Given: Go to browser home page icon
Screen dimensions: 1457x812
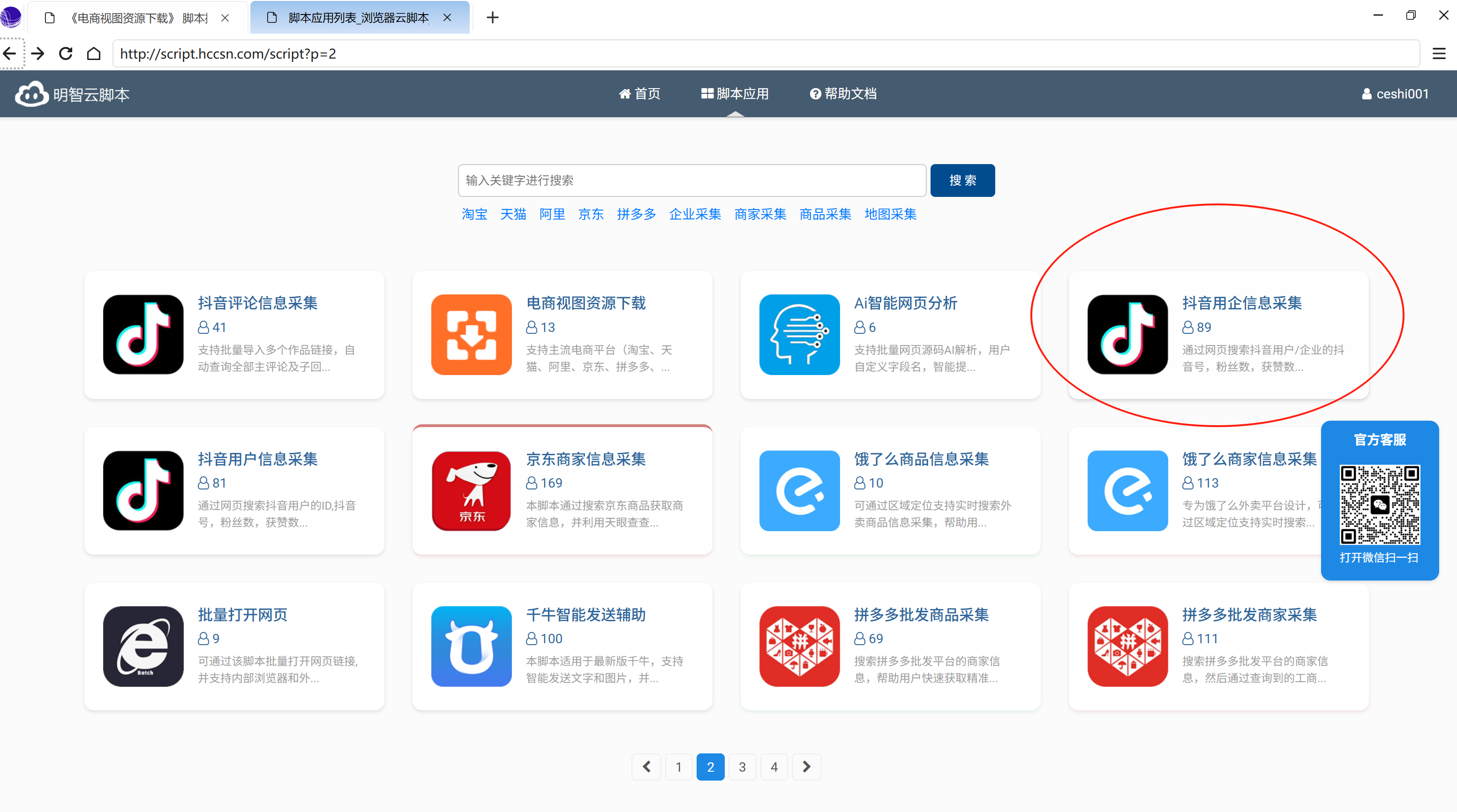Looking at the screenshot, I should coord(94,54).
